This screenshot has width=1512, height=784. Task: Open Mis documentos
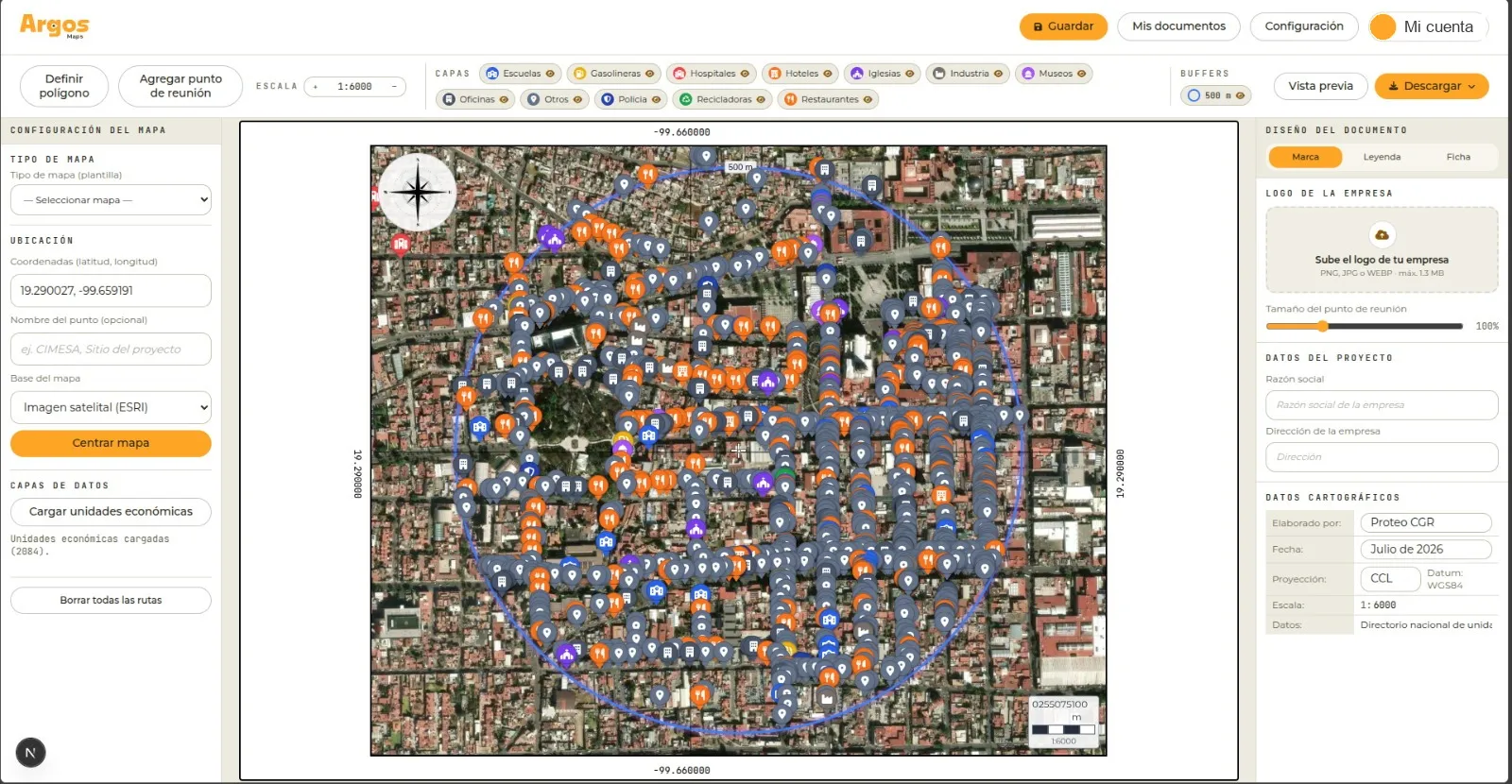click(x=1178, y=26)
